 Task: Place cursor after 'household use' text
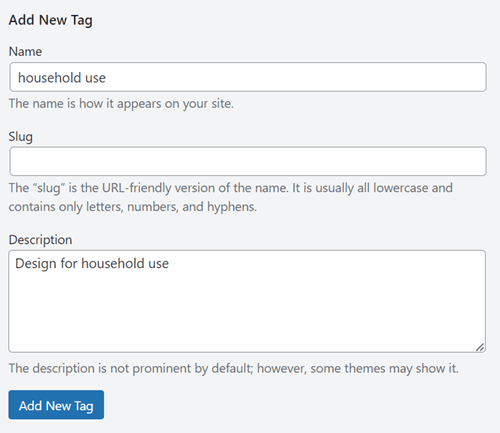[106, 78]
